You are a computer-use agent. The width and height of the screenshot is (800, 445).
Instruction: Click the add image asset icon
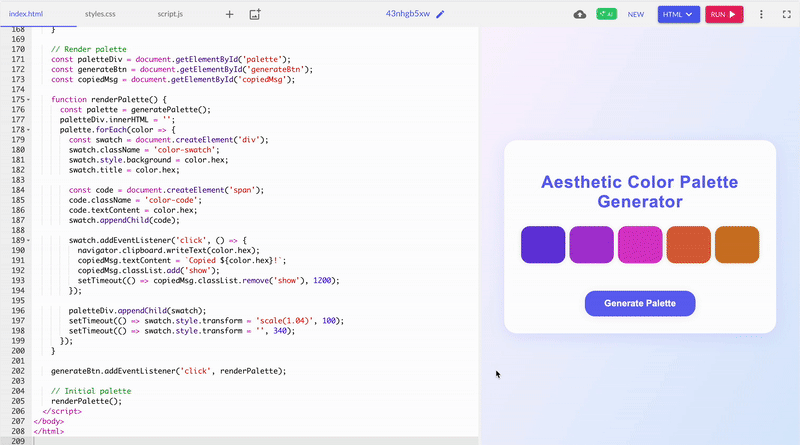255,14
